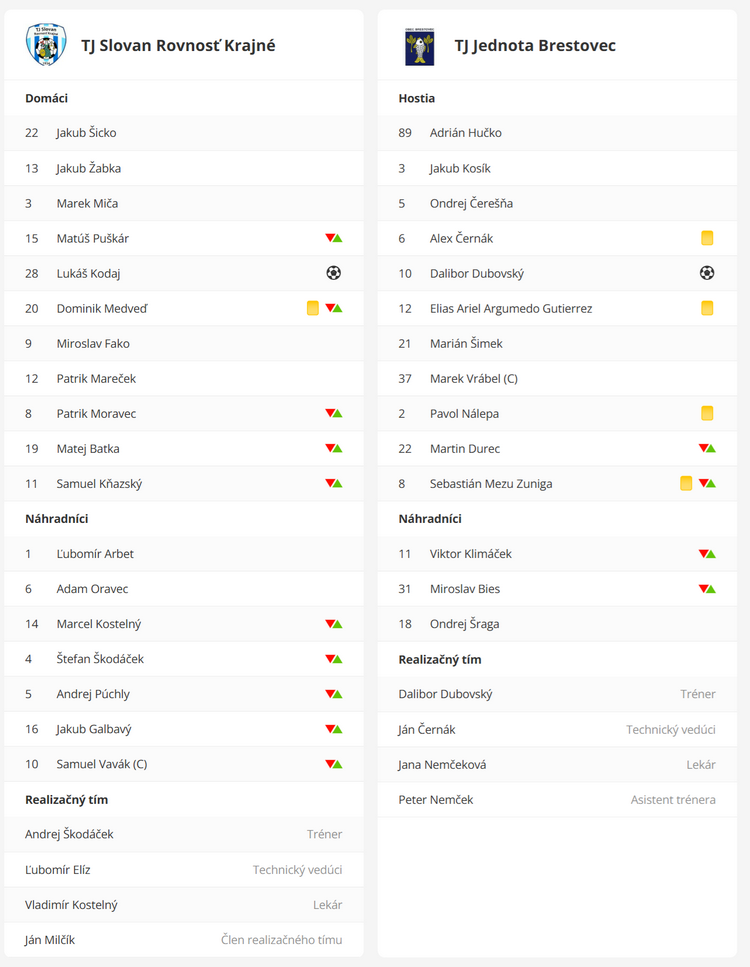Click the yellow card next to Alex Černák

[707, 238]
